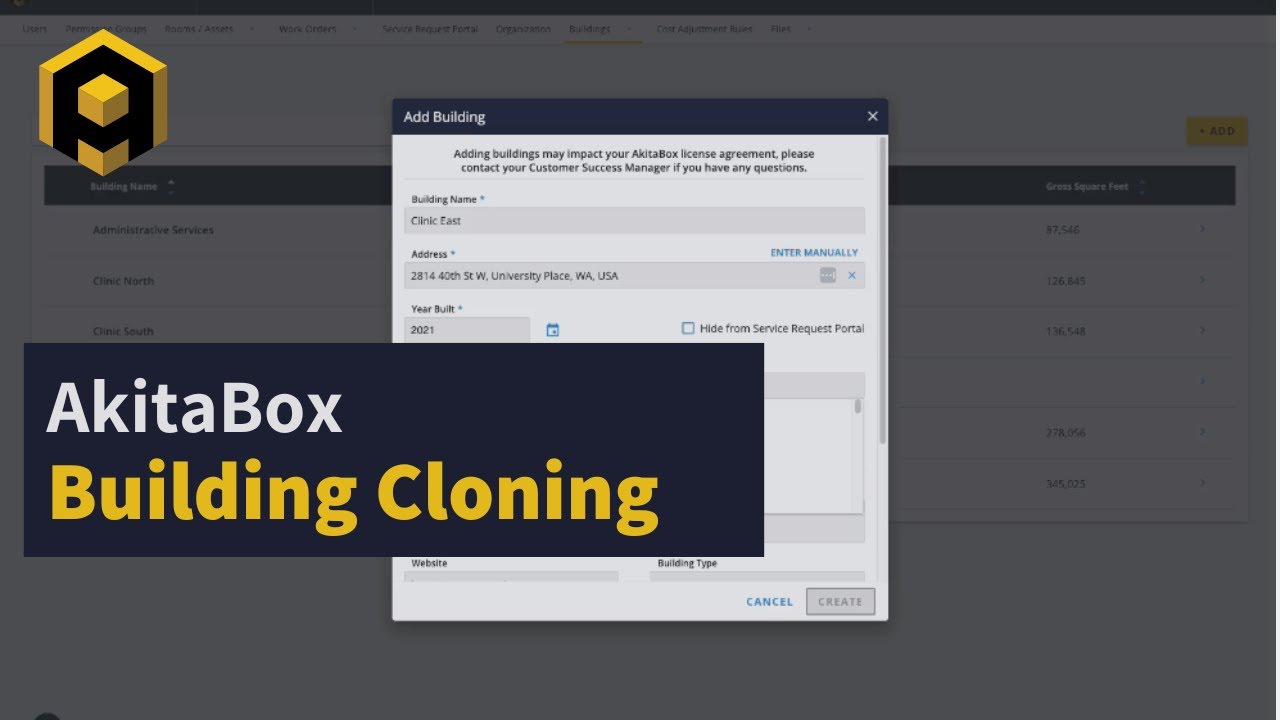Open the Cost Adjustment Rules tab

click(704, 29)
